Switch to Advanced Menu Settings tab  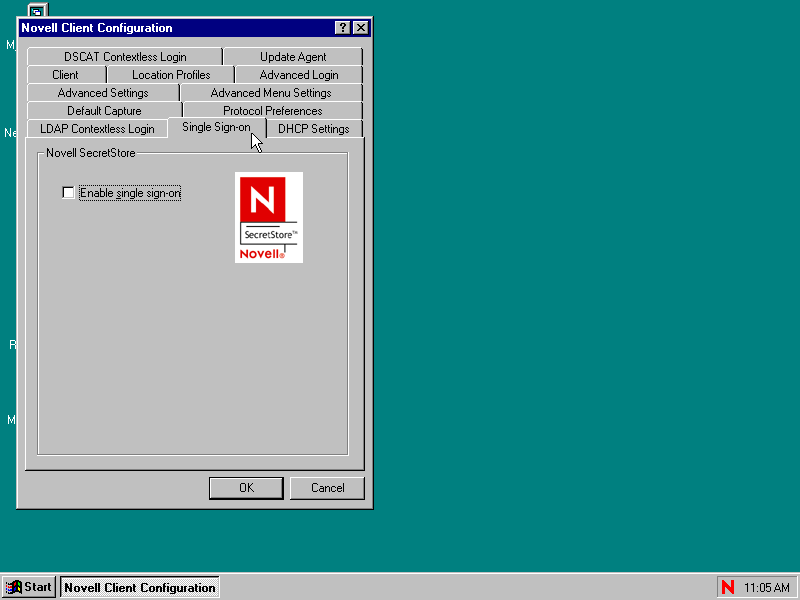click(271, 93)
